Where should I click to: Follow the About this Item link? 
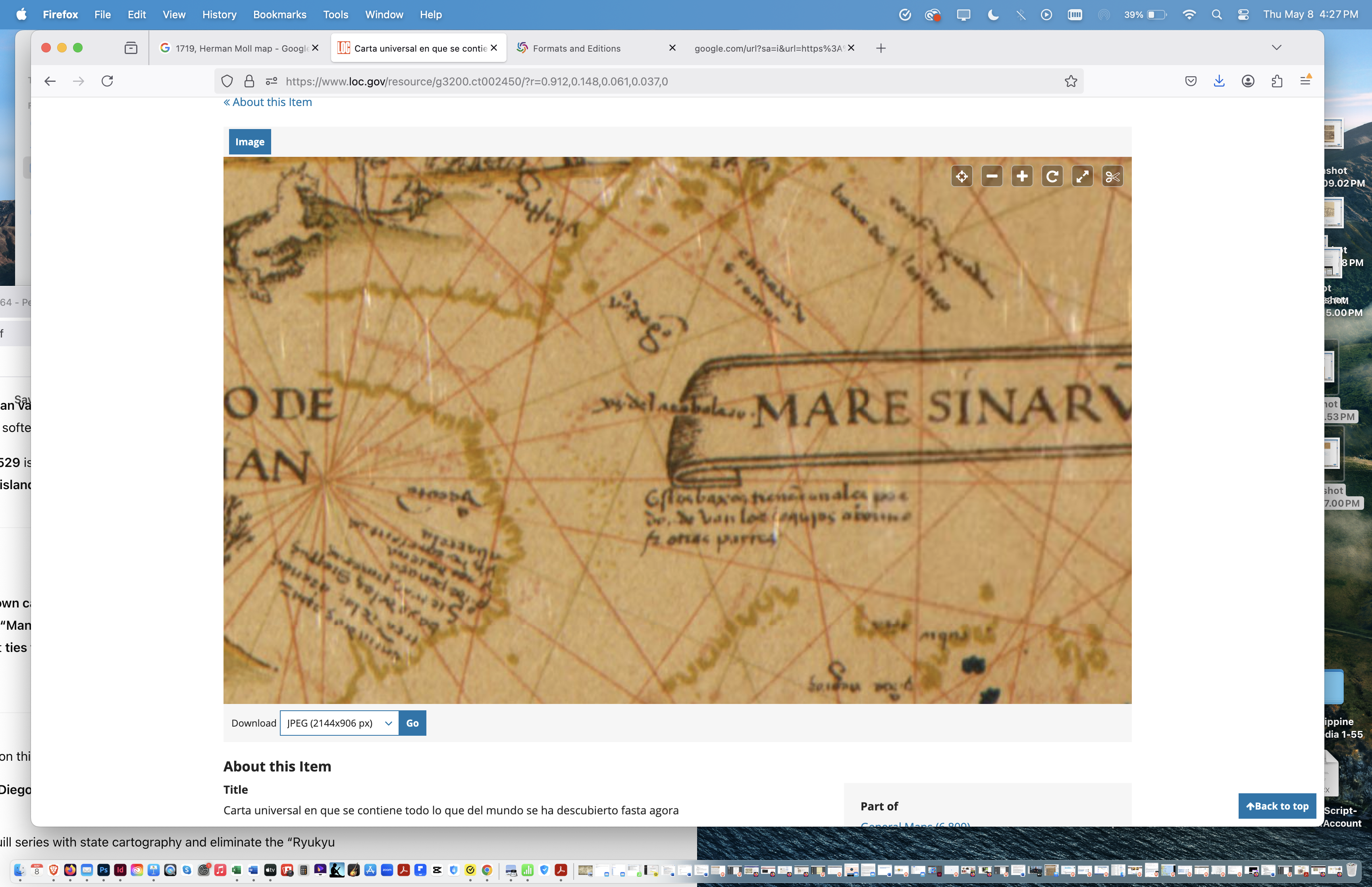268,102
